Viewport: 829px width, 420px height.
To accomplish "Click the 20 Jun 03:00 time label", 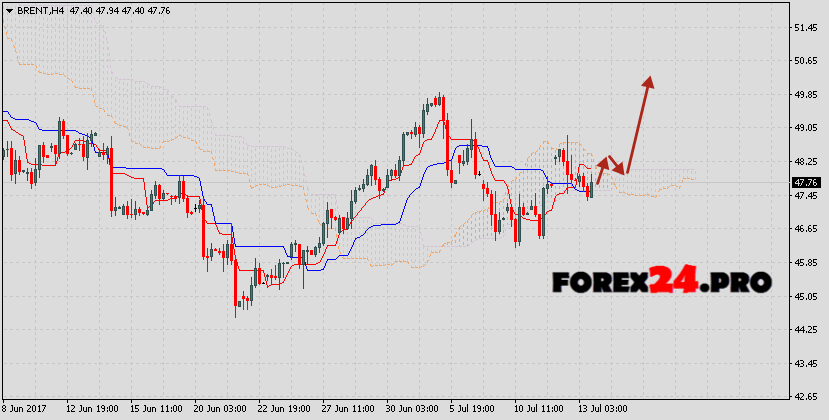I will tap(220, 410).
